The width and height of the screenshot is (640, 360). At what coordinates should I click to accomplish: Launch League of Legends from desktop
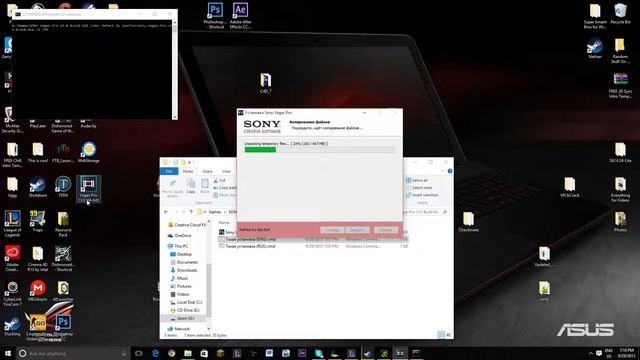12,224
